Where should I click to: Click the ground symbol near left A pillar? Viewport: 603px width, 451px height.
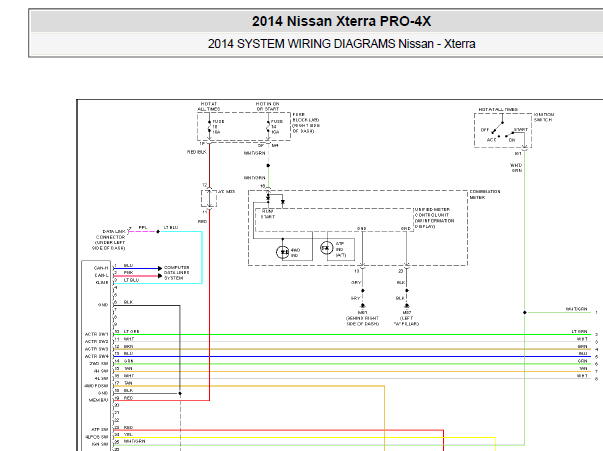(x=407, y=306)
